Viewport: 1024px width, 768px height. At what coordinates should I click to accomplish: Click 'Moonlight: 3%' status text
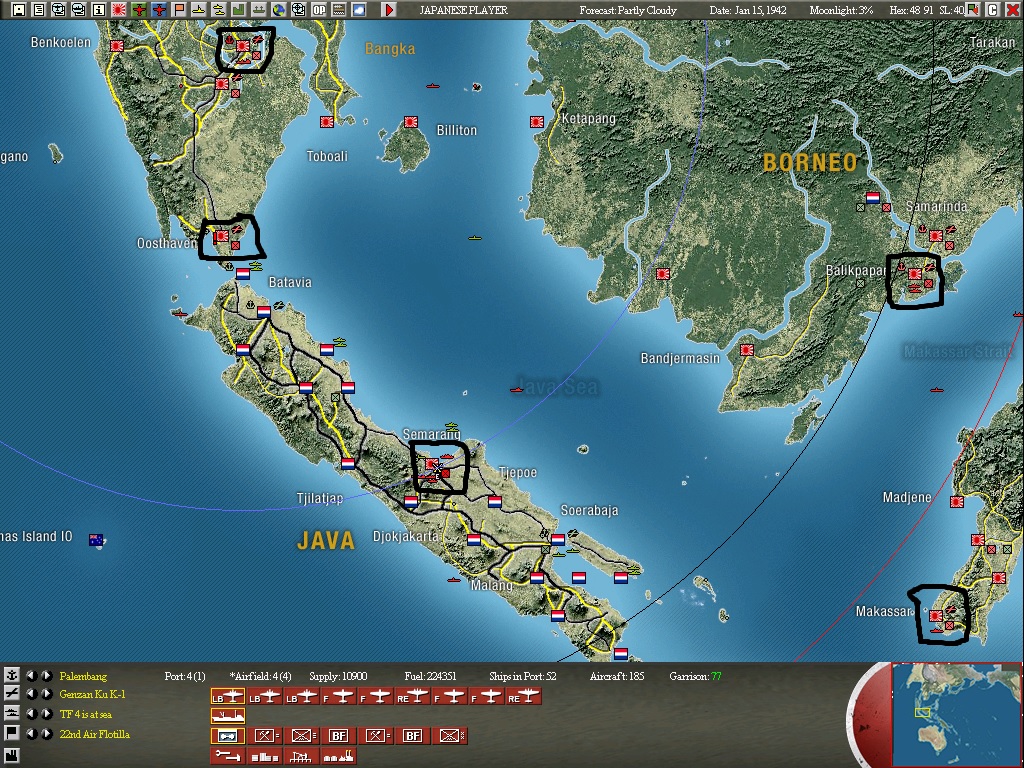point(841,10)
